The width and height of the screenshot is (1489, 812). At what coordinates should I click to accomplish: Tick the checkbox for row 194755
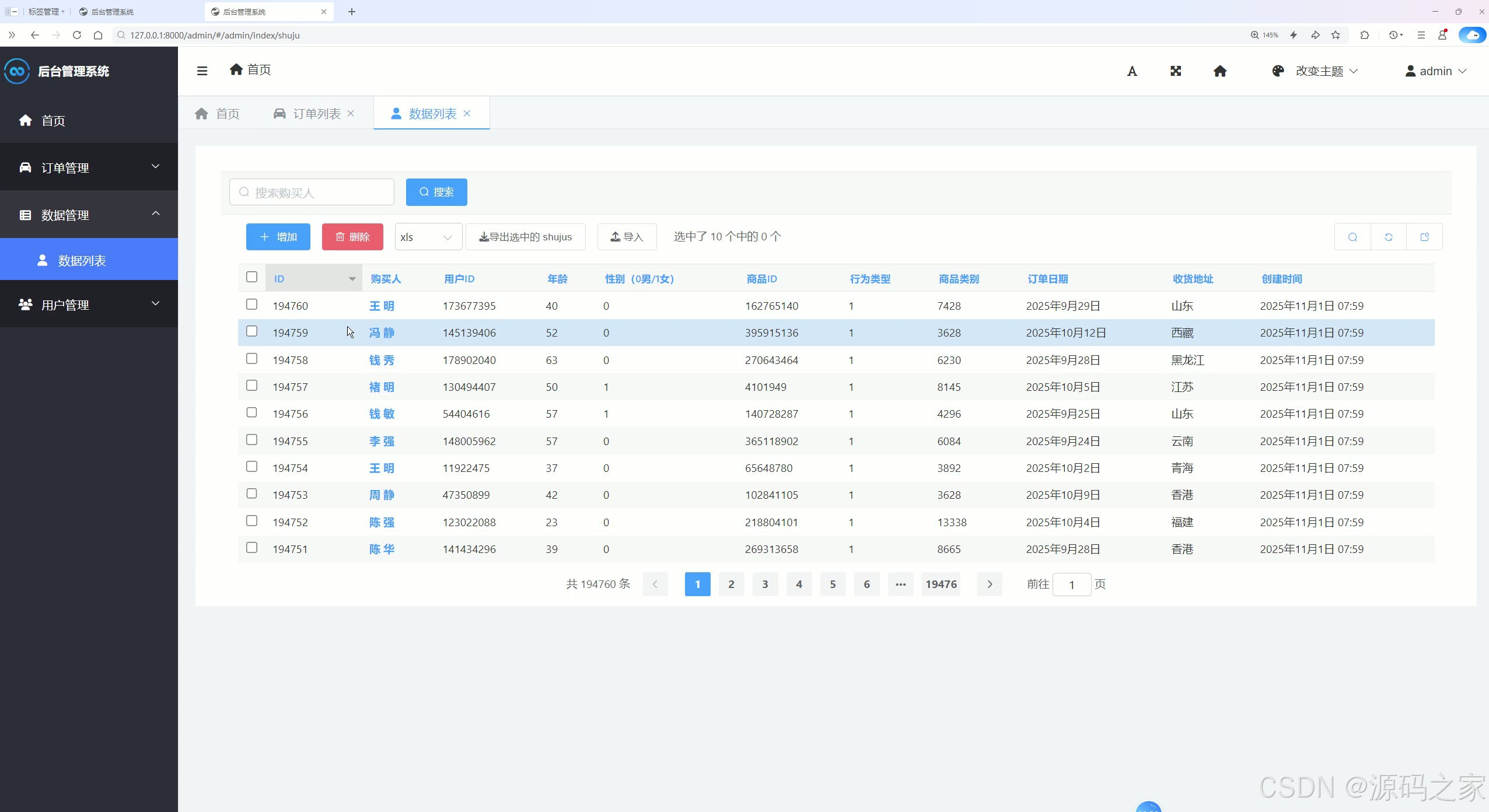[x=251, y=440]
